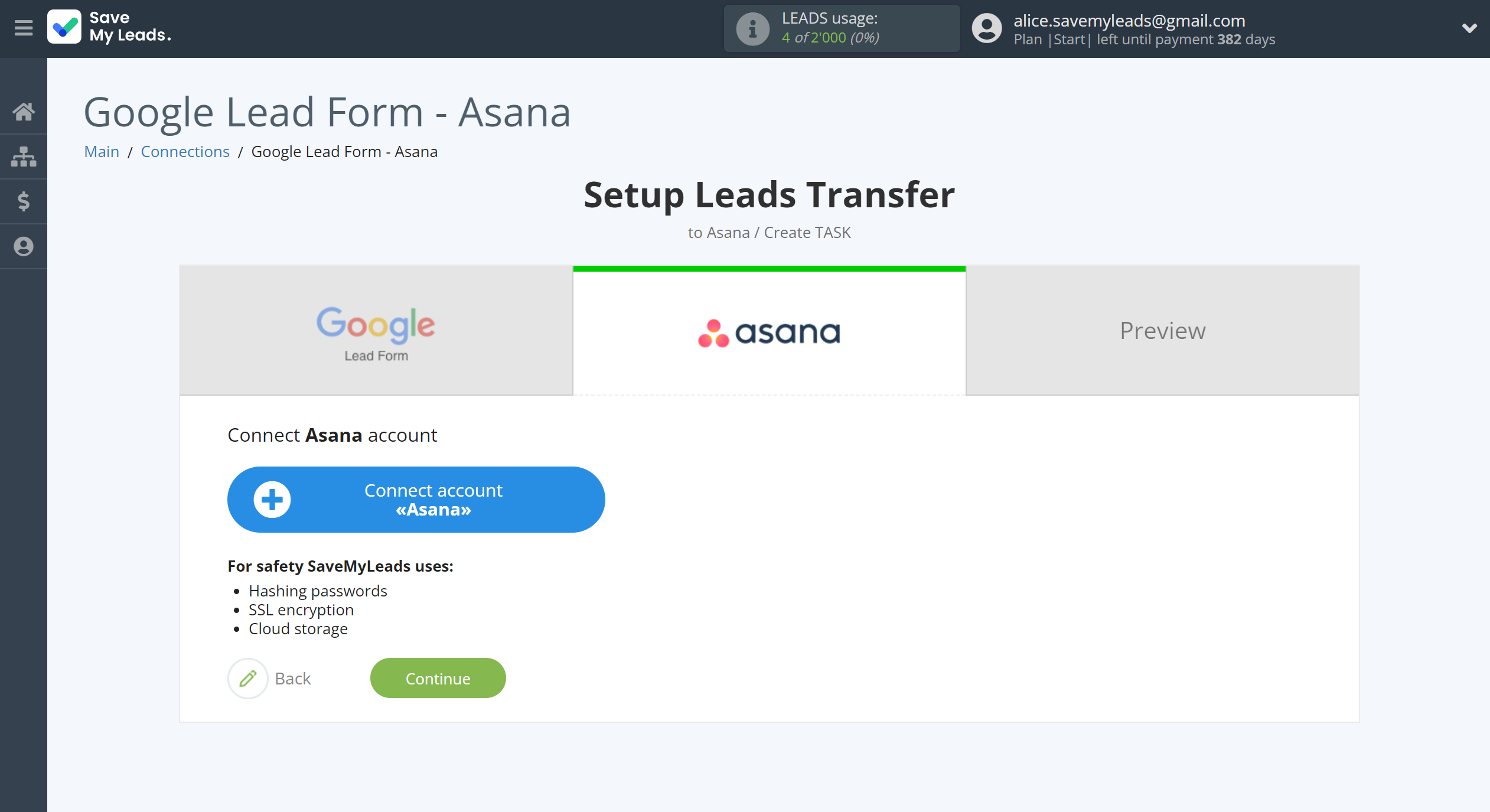Click the LEADS usage info icon

(751, 27)
